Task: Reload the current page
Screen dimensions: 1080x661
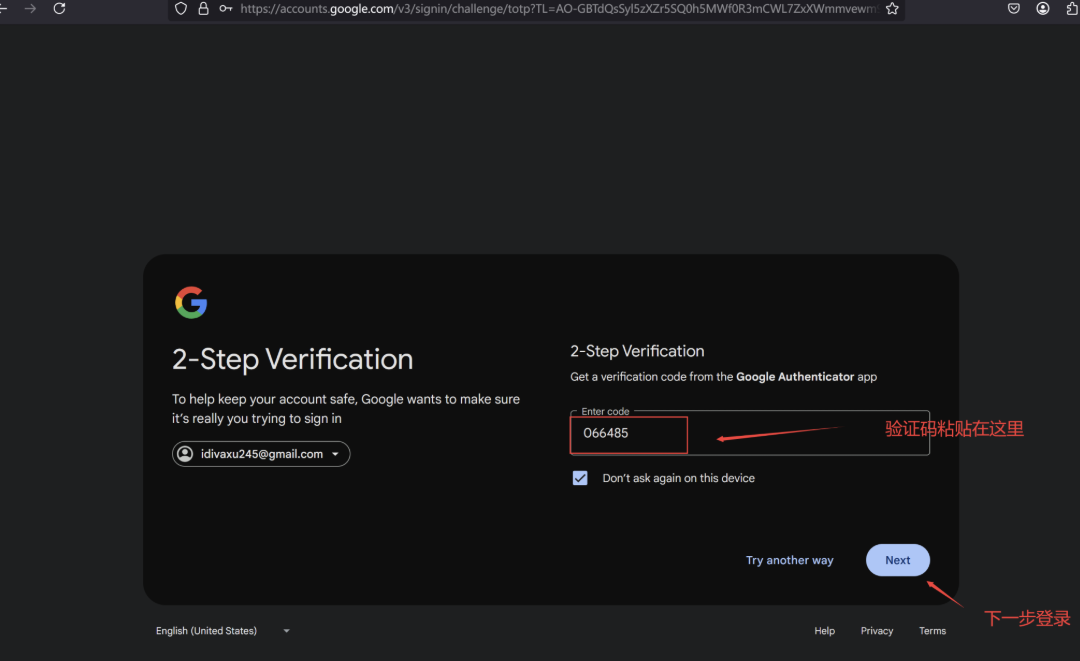Action: 59,8
